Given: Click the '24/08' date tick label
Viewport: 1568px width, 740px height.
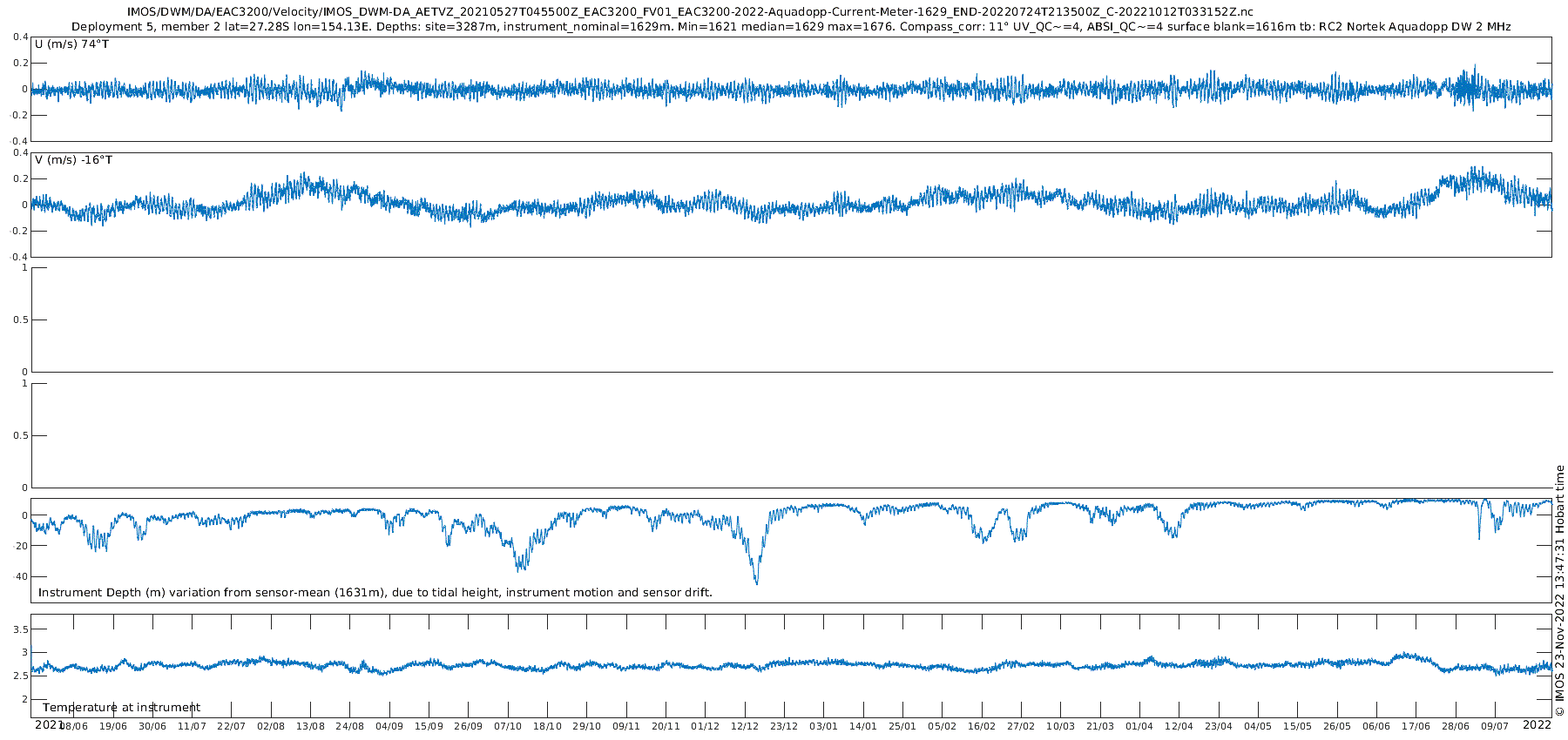Looking at the screenshot, I should tap(350, 726).
